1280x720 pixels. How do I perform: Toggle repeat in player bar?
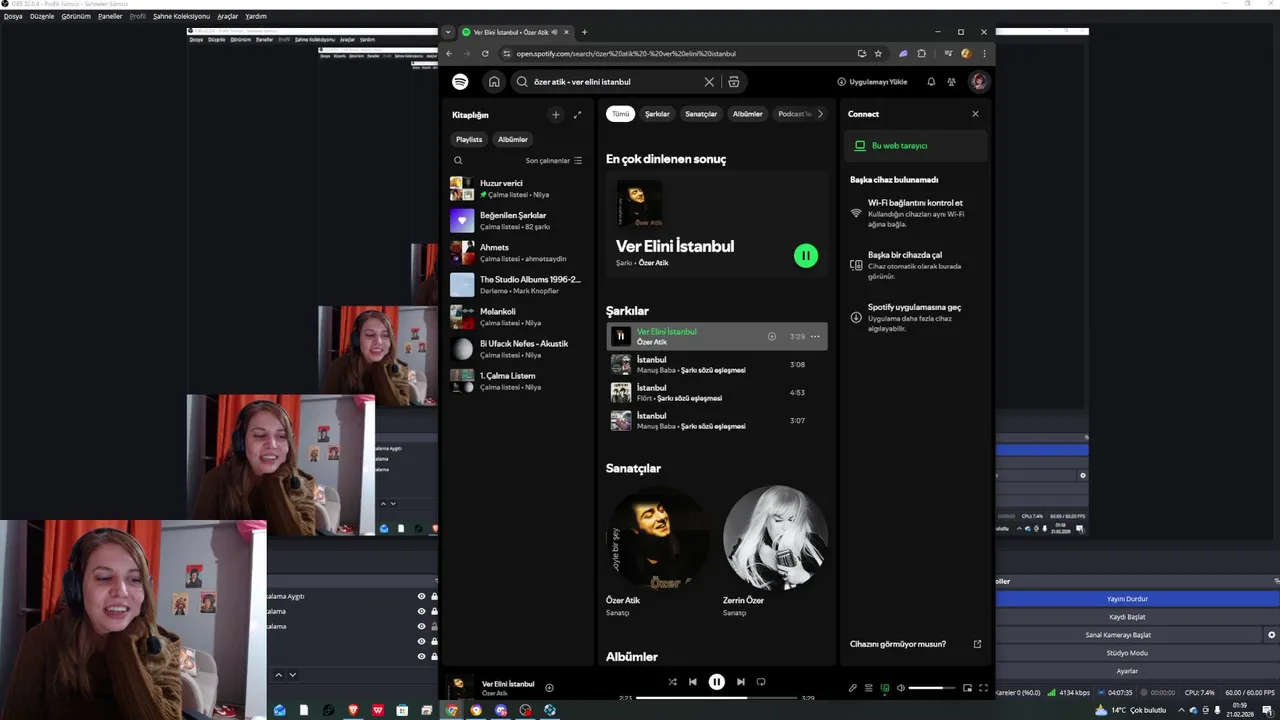point(761,682)
